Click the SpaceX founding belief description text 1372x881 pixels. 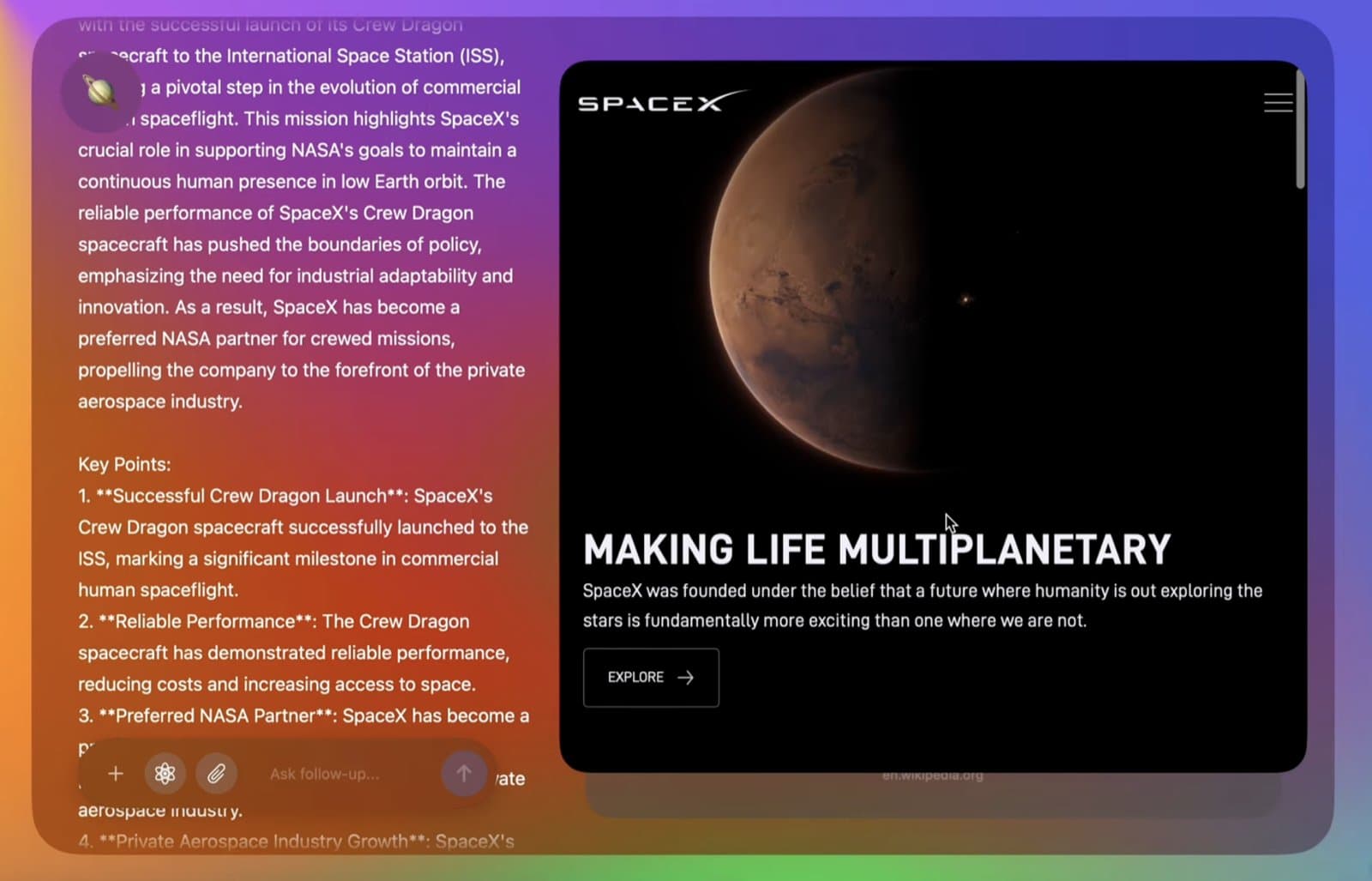point(922,606)
